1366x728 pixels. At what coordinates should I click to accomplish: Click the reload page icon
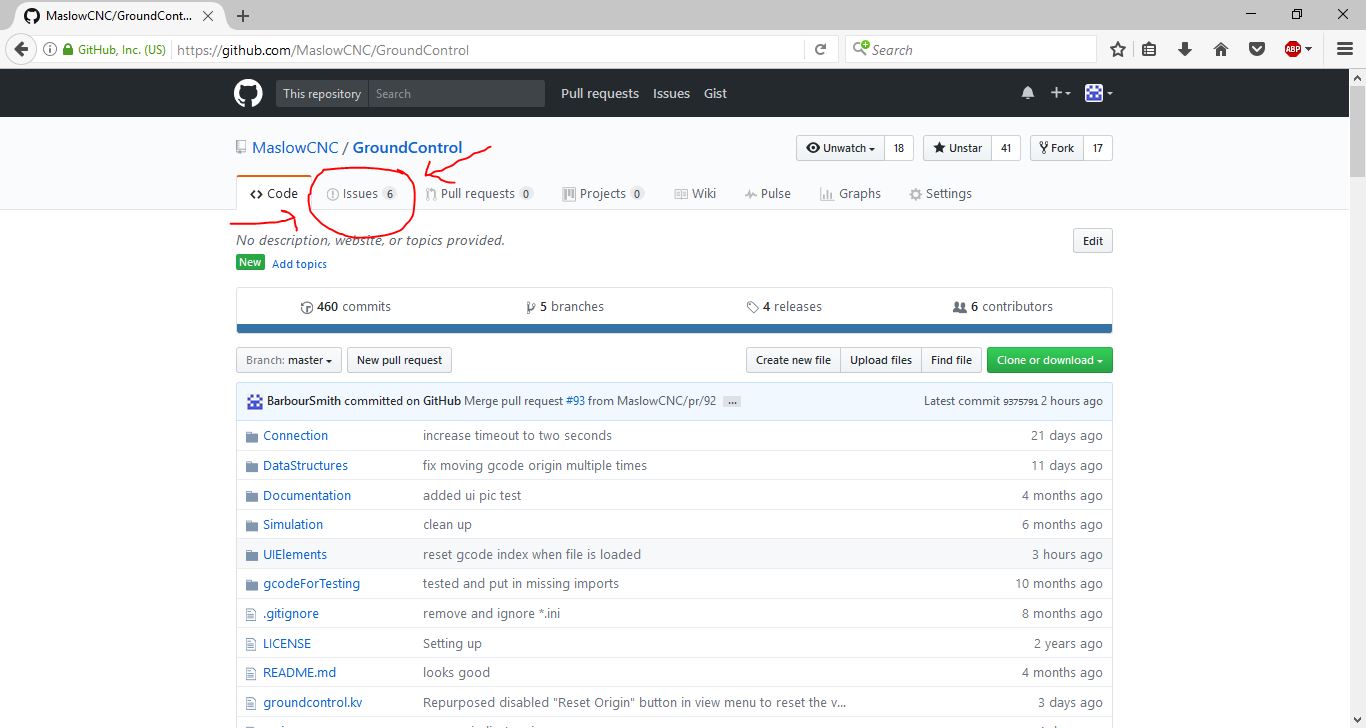click(820, 49)
